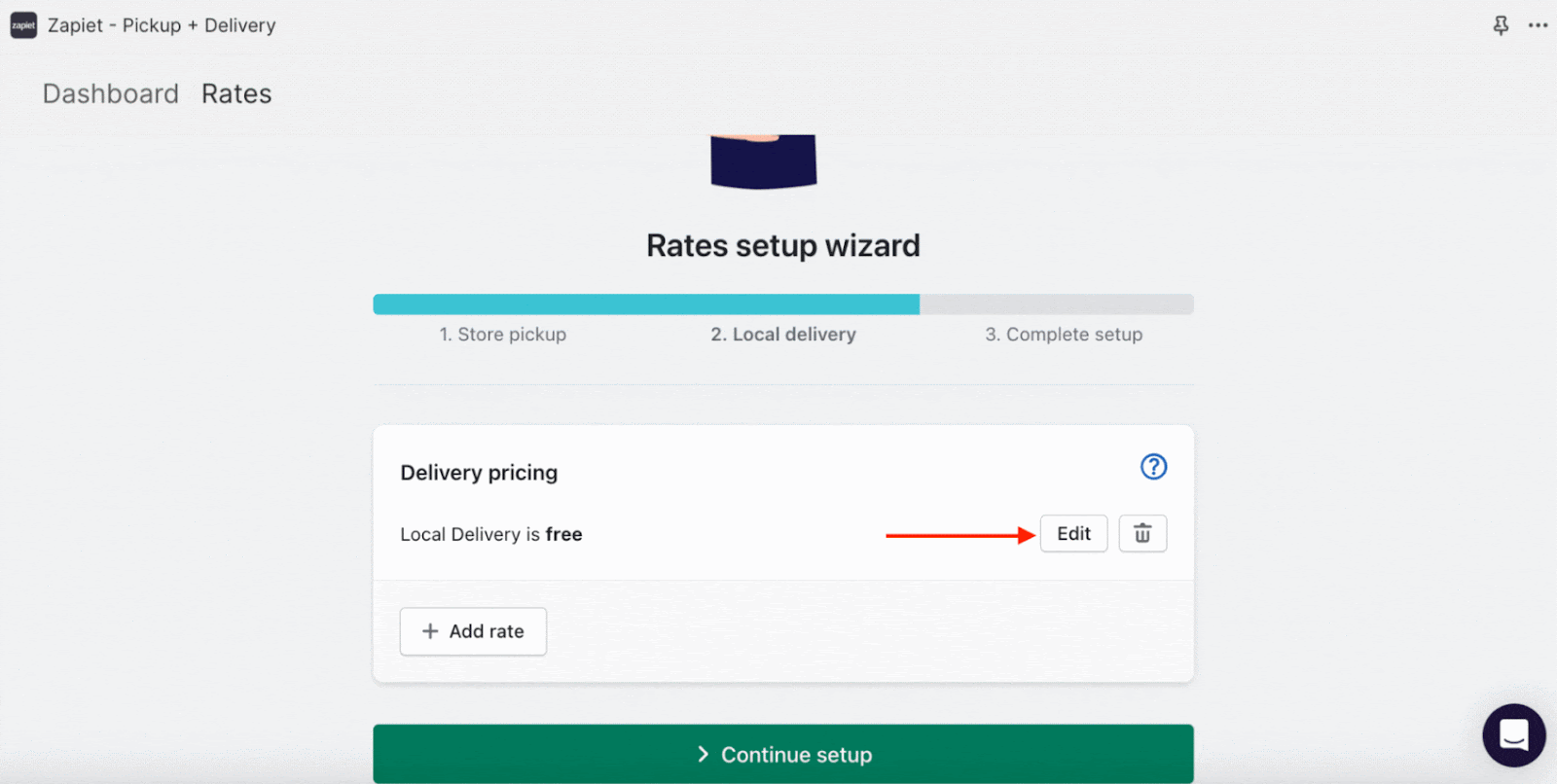Open the three-dot more options menu
The width and height of the screenshot is (1557, 784).
pos(1538,25)
